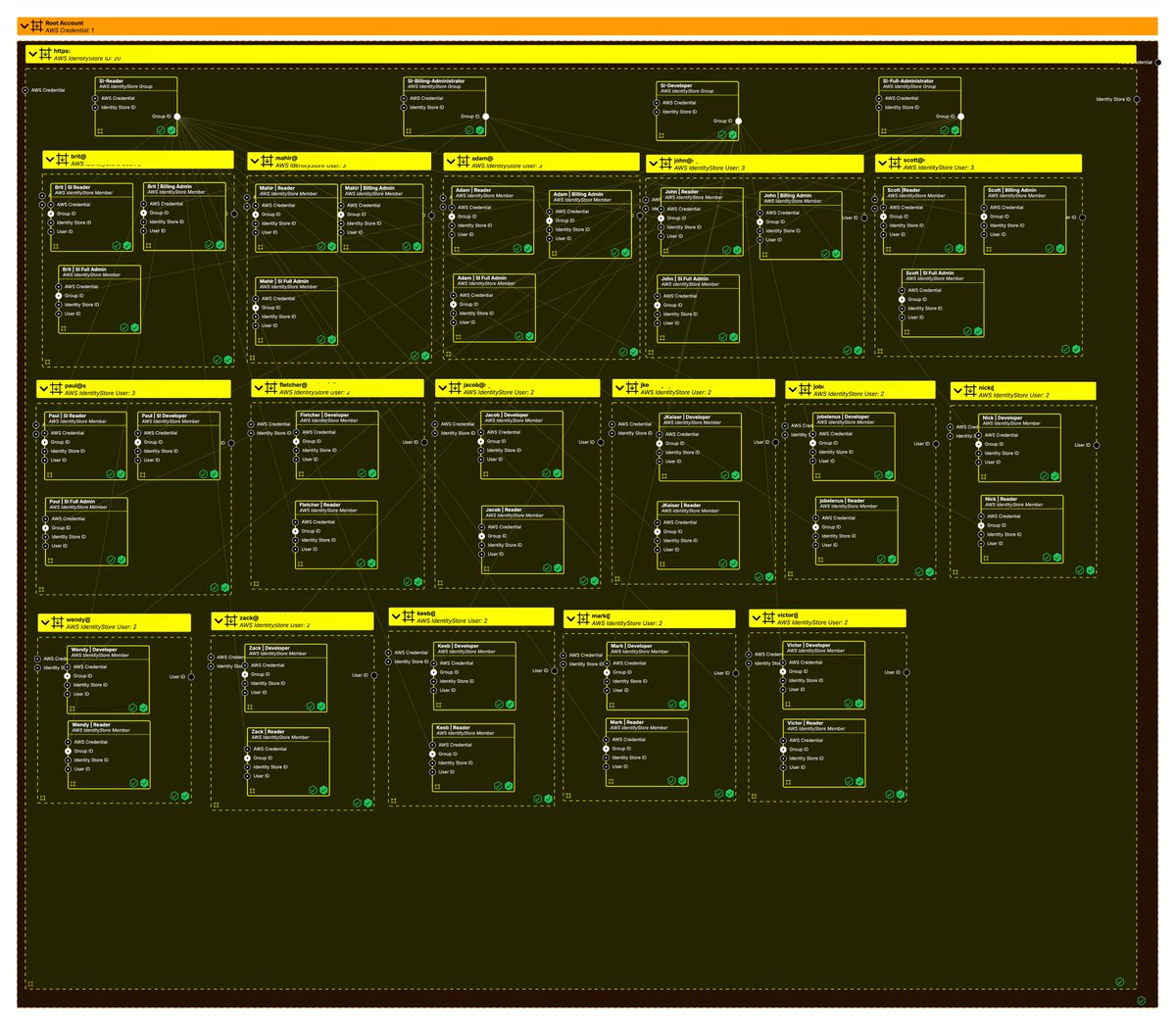Click filled green check on Scott | SI Full Admin
Image resolution: width=1176 pixels, height=1026 pixels.
click(977, 330)
